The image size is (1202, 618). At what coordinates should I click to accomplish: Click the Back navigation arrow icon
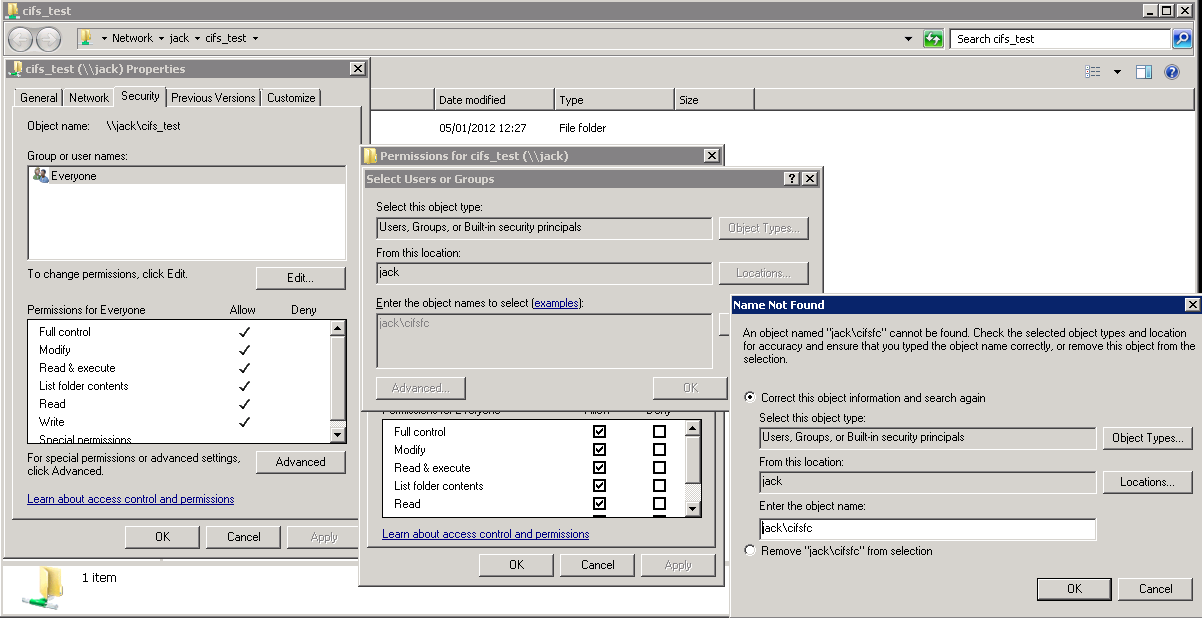[x=21, y=39]
